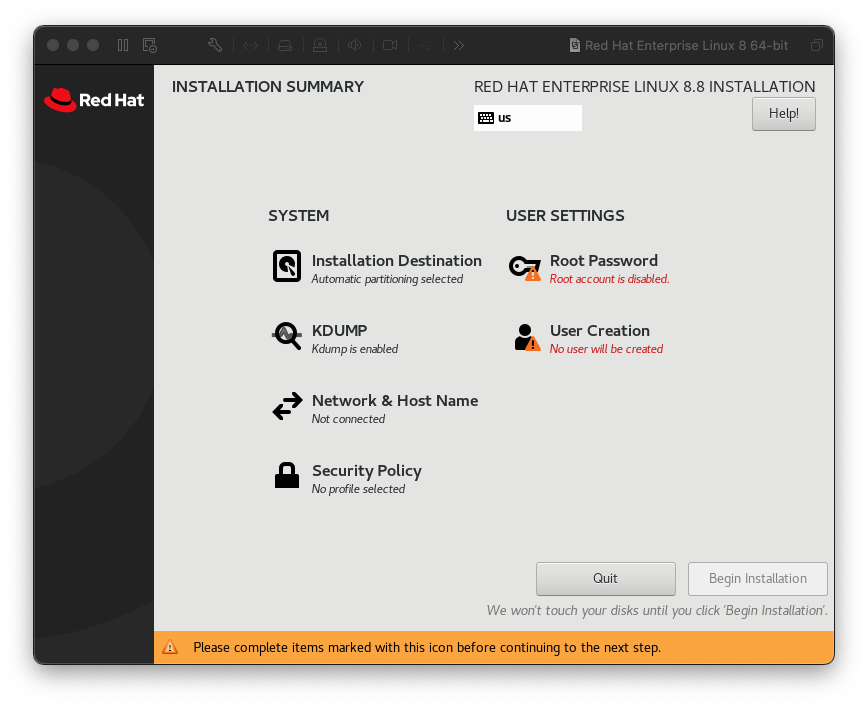Open the Security Policy settings
Viewport: 868px width, 706px height.
[x=348, y=477]
